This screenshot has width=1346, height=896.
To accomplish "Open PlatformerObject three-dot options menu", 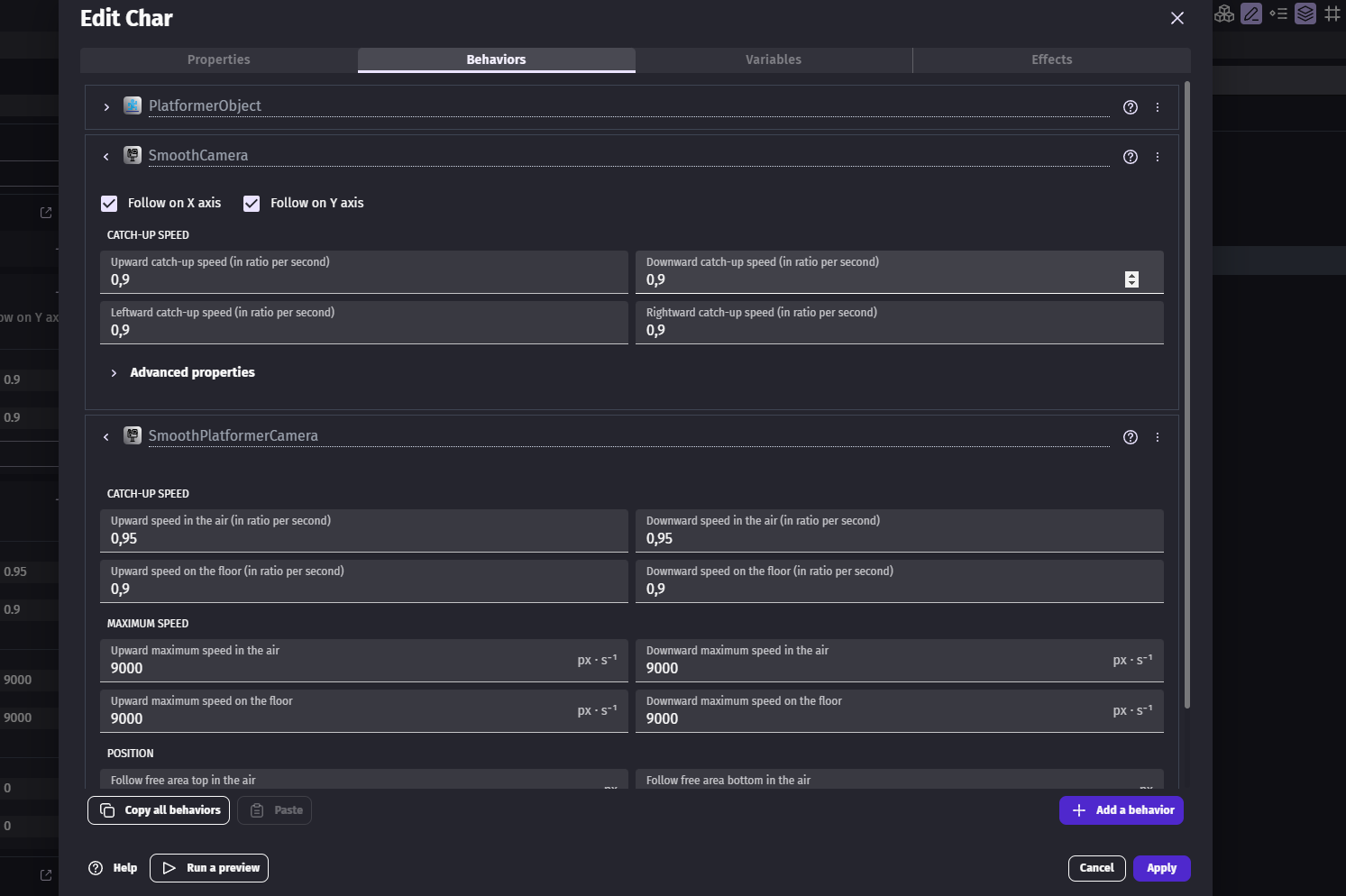I will coord(1158,107).
